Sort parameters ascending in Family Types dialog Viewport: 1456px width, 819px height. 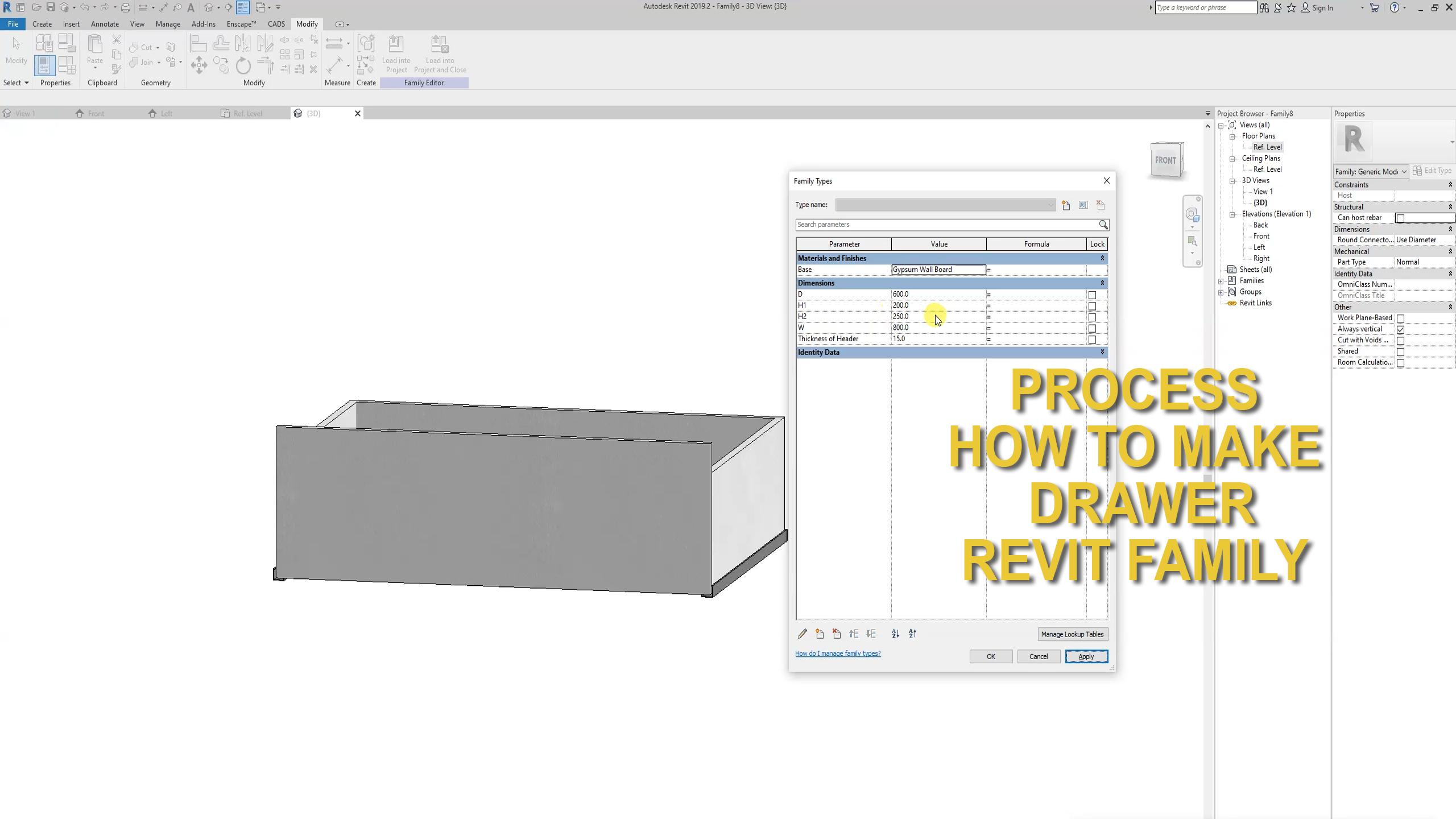895,634
